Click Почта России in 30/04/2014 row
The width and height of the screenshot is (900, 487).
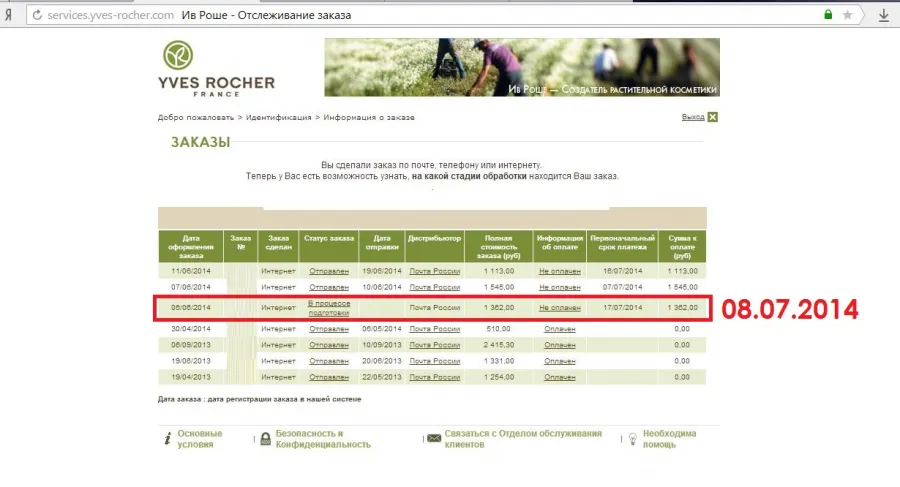435,329
